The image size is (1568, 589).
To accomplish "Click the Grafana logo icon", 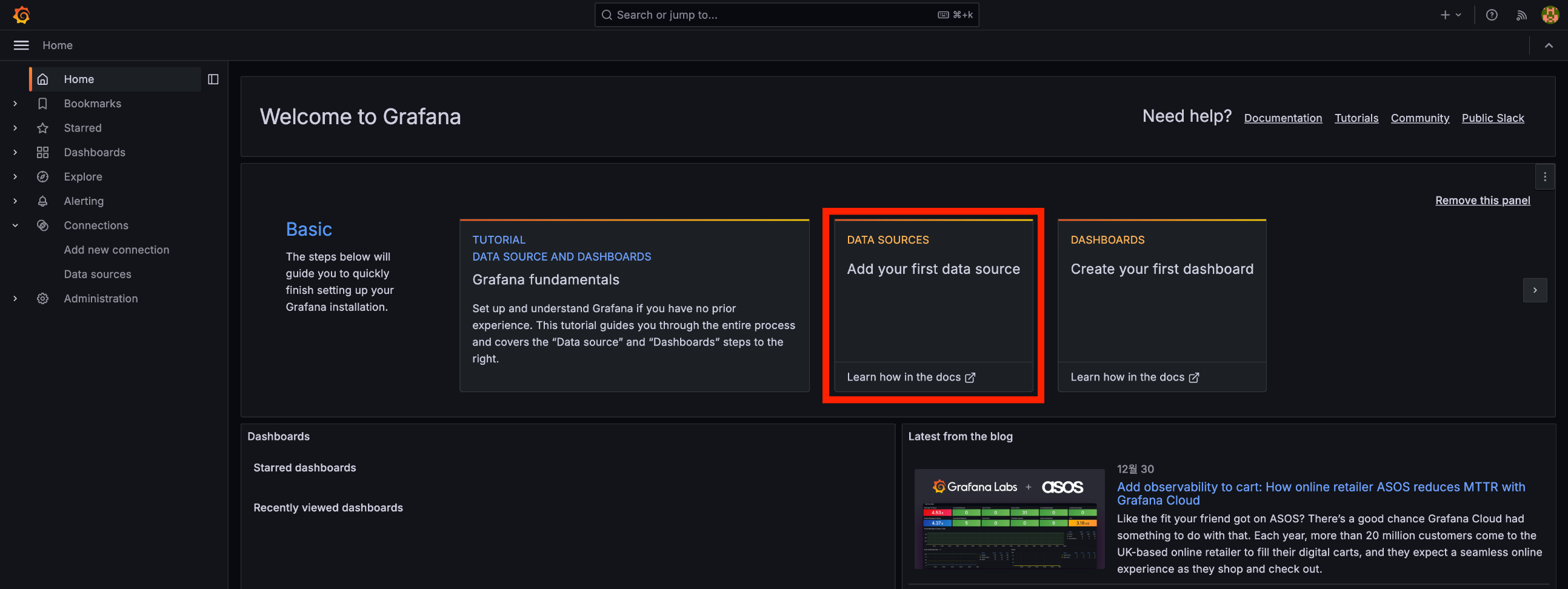I will coord(21,15).
